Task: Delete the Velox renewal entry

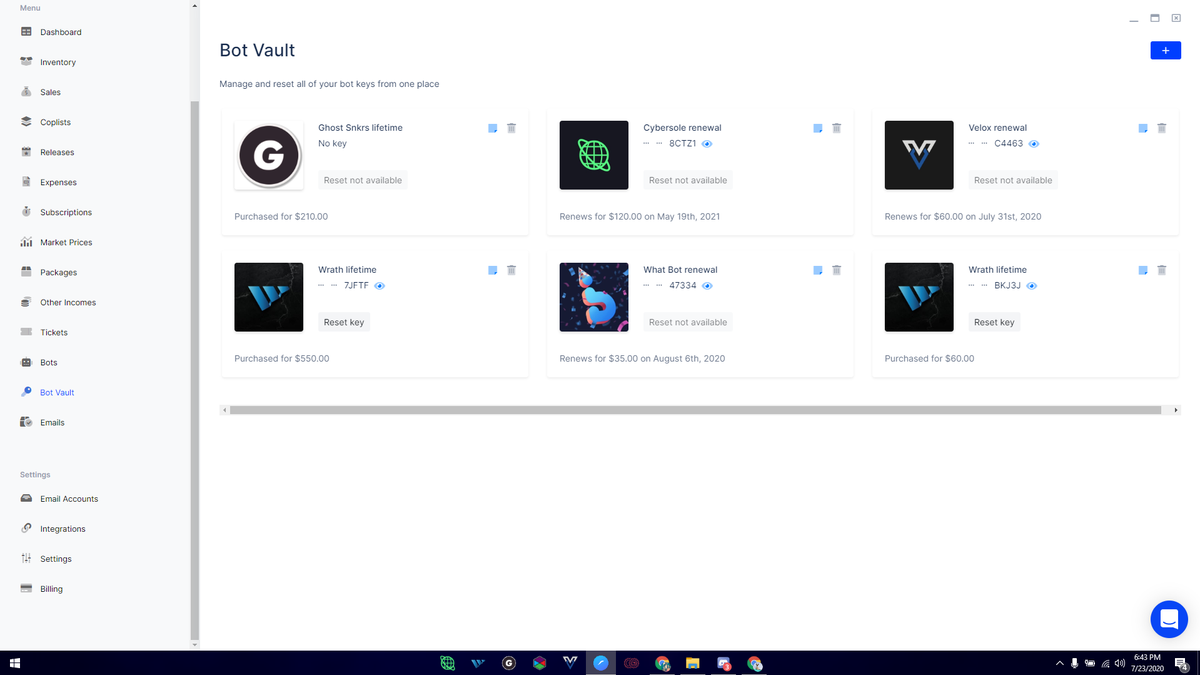Action: (x=1161, y=128)
